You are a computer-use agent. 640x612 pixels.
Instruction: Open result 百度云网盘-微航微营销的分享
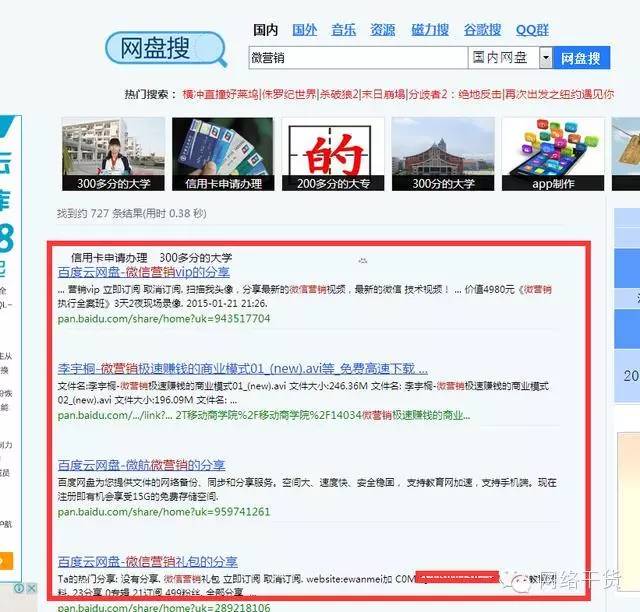click(x=141, y=465)
